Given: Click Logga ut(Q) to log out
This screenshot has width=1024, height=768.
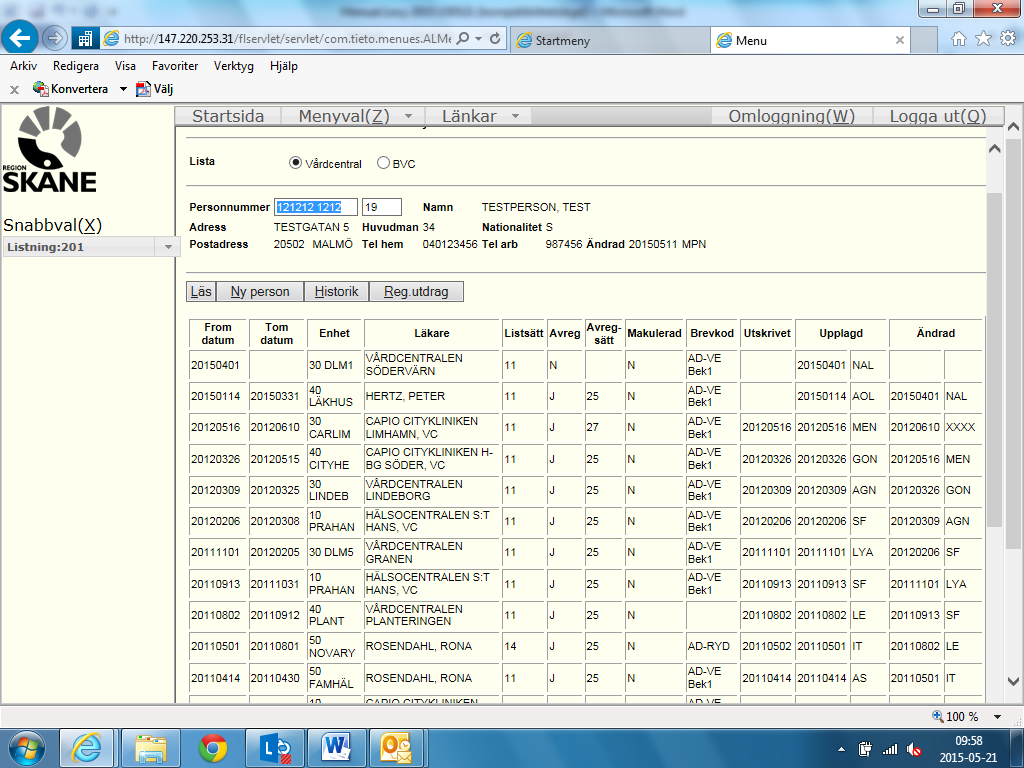Looking at the screenshot, I should click(938, 116).
